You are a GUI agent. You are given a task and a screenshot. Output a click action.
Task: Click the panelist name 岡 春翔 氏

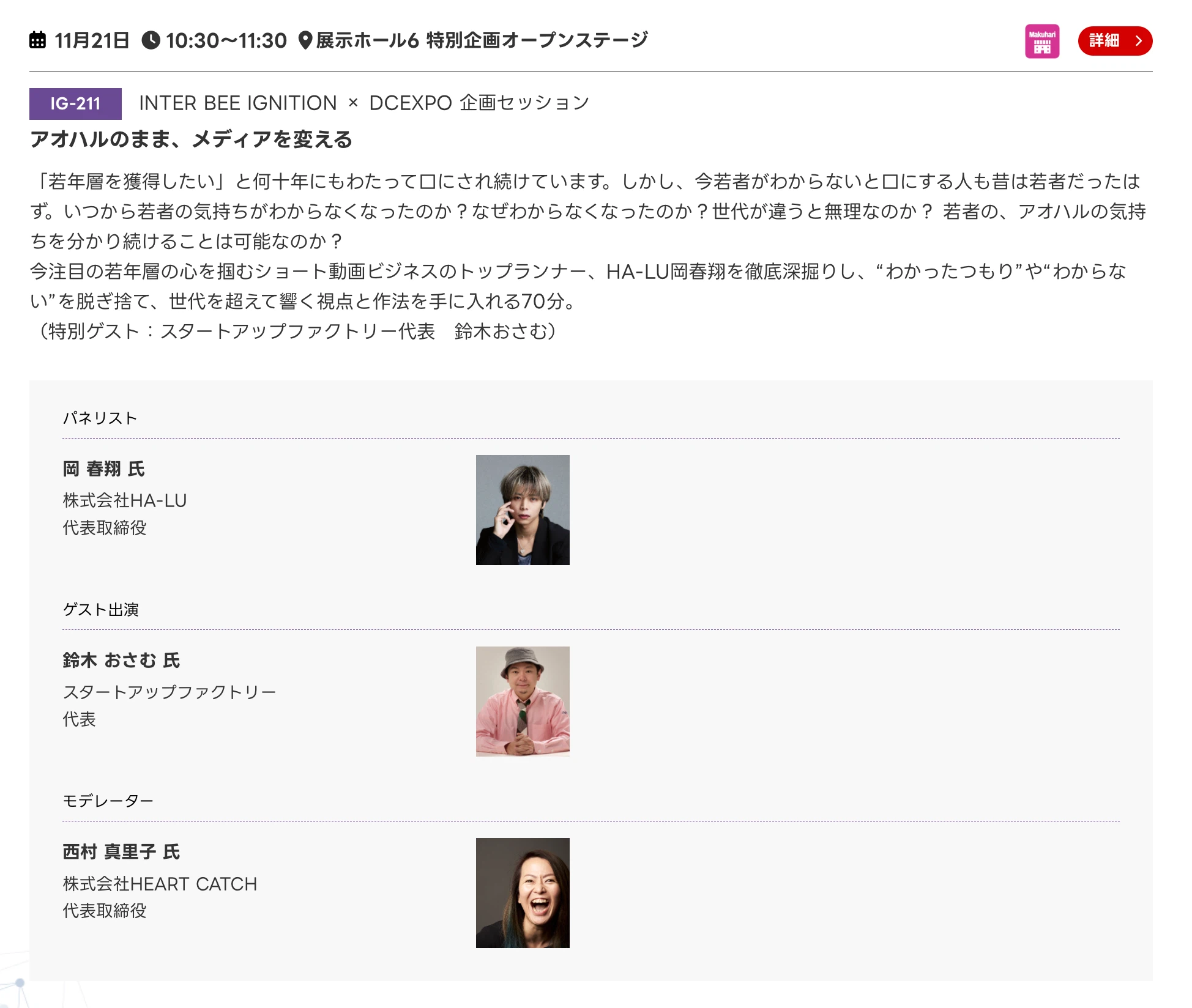click(103, 469)
